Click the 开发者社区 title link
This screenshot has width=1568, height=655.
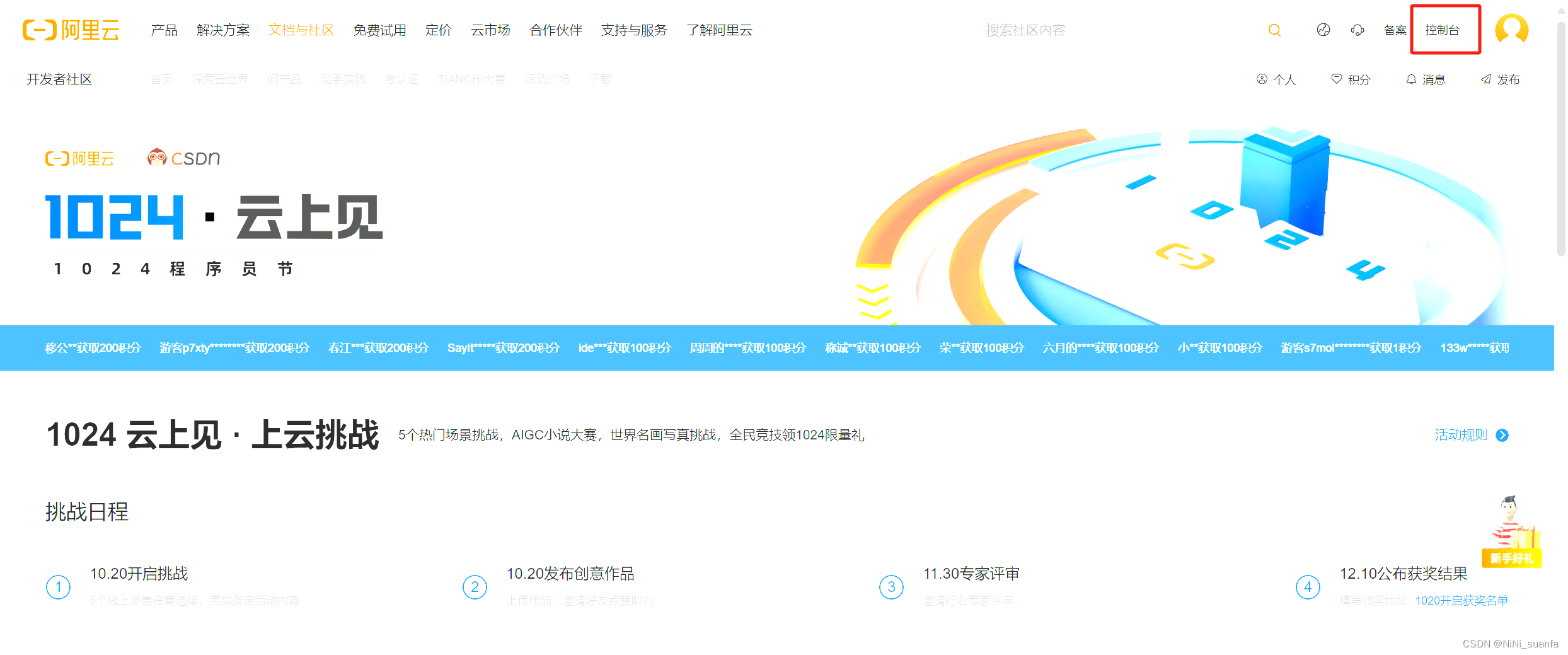click(59, 79)
